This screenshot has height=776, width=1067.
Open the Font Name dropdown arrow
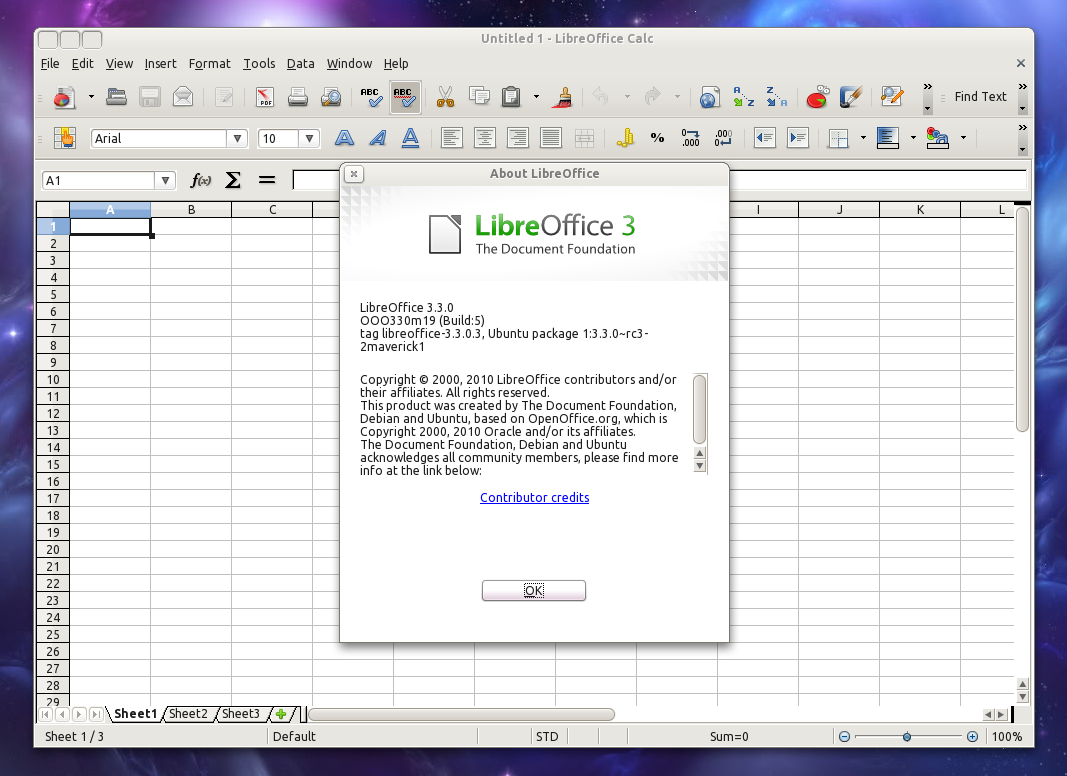237,139
